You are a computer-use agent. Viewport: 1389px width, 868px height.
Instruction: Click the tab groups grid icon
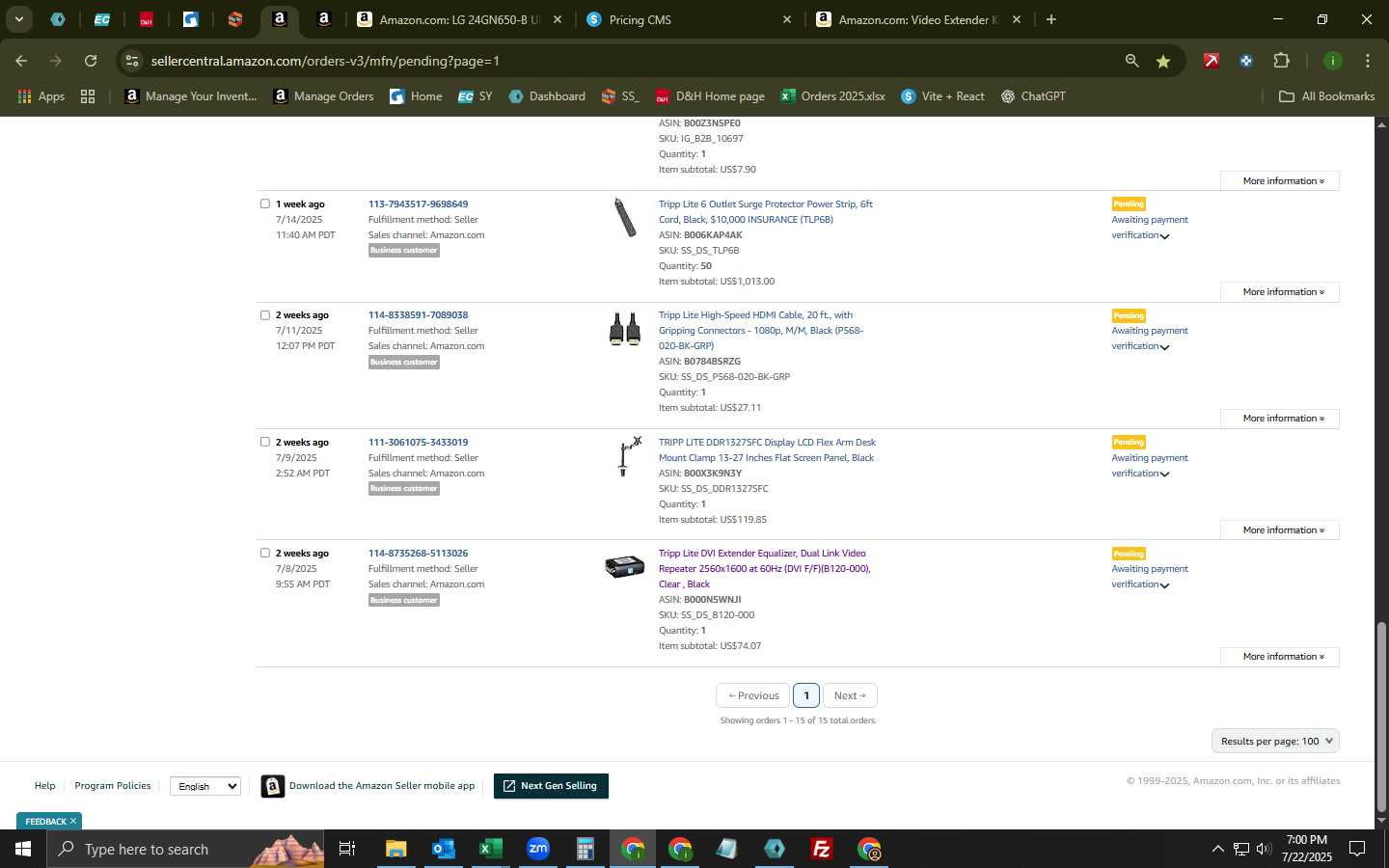pos(88,96)
